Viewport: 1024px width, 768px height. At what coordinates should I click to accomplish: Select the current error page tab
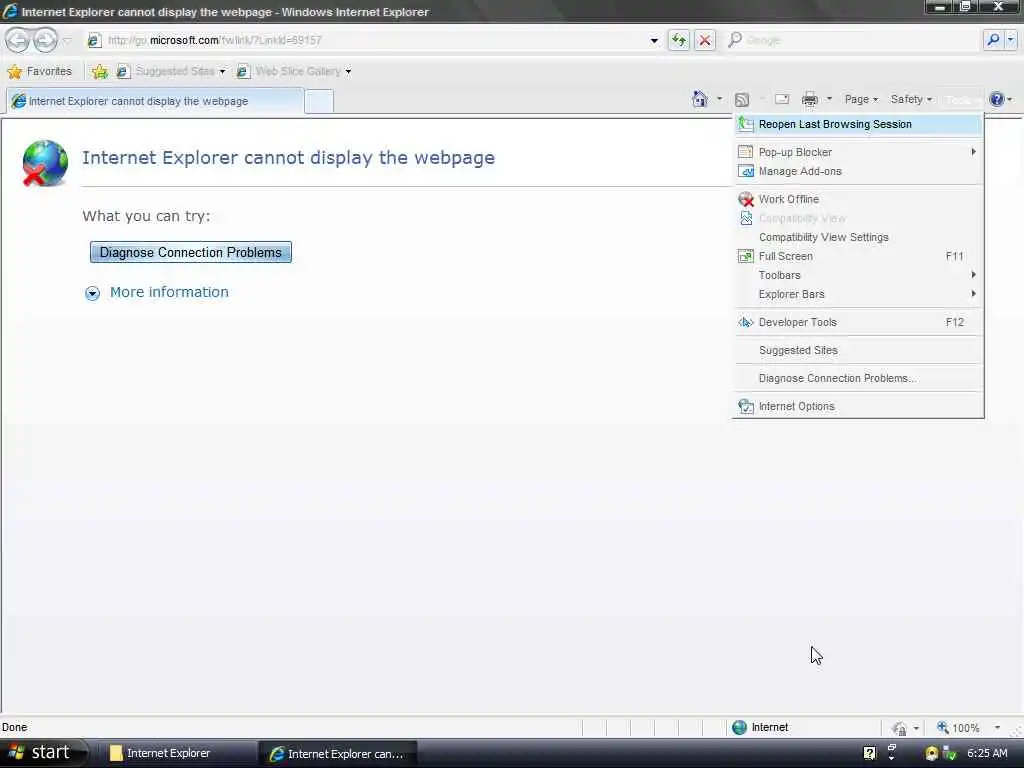[155, 101]
